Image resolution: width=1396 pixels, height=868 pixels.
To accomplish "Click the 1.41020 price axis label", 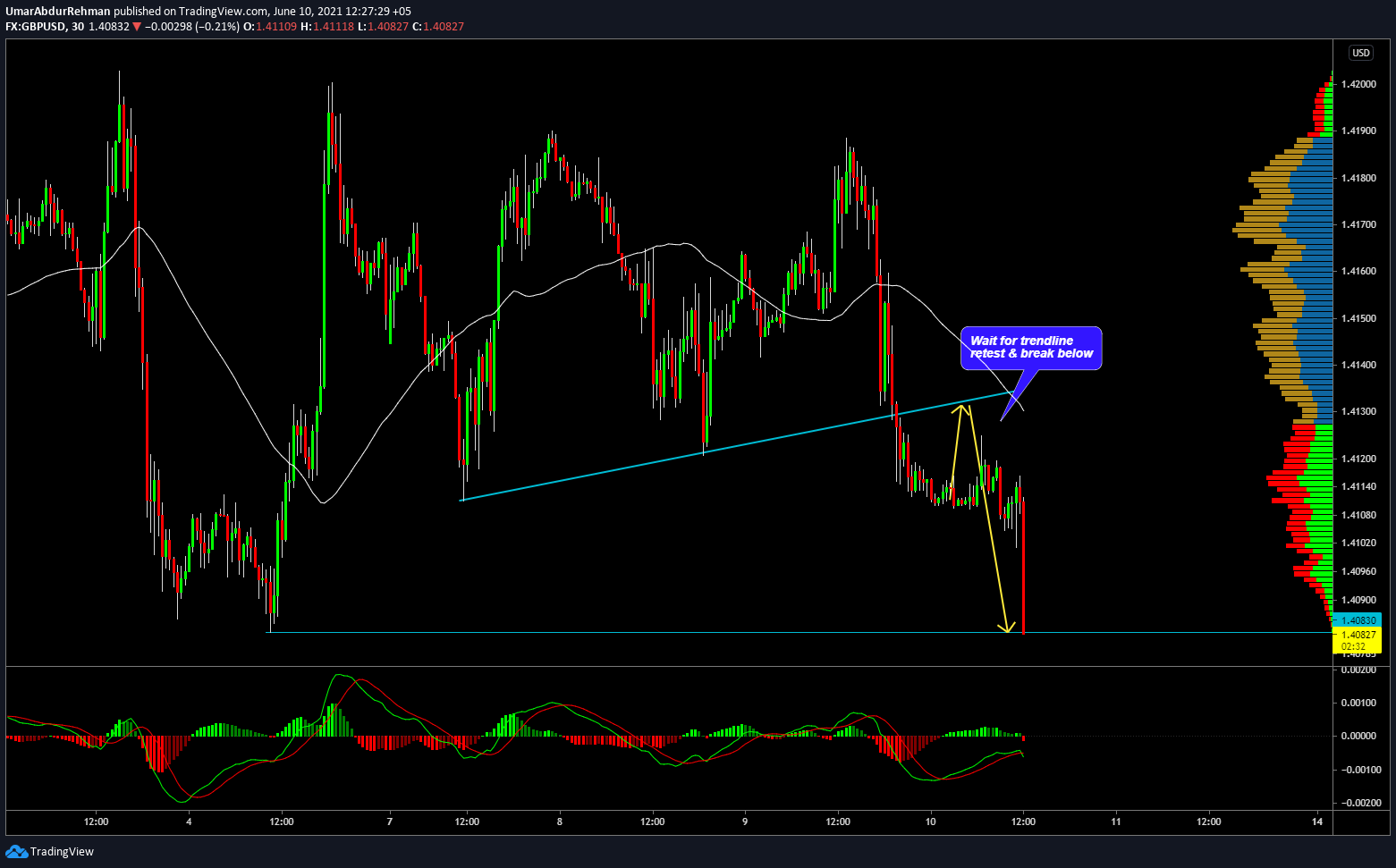I will [x=1358, y=543].
